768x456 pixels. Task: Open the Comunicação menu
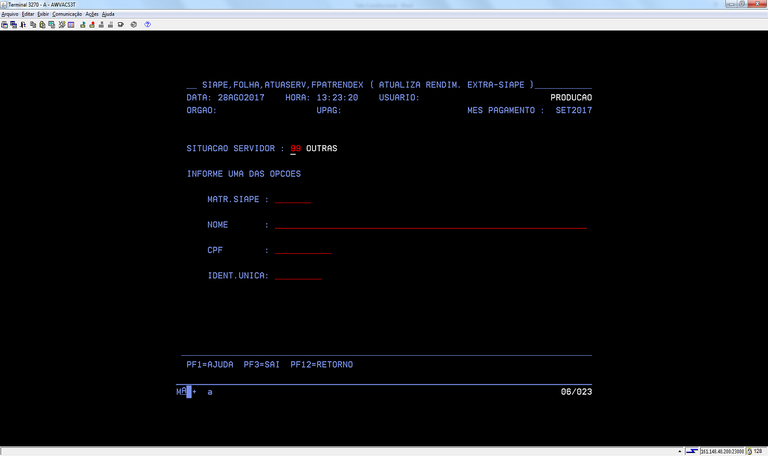67,14
